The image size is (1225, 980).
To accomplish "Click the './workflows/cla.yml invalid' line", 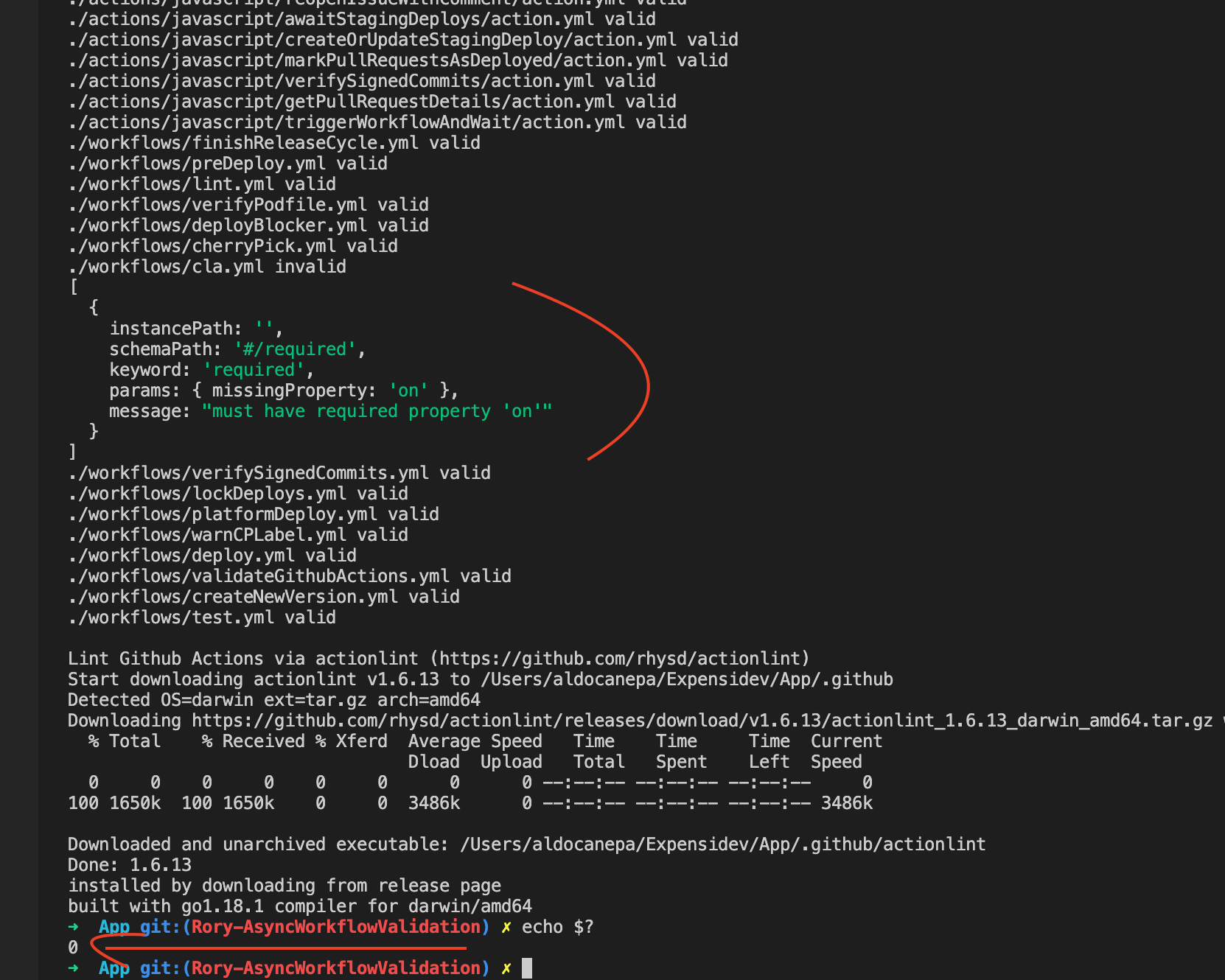I will (207, 267).
